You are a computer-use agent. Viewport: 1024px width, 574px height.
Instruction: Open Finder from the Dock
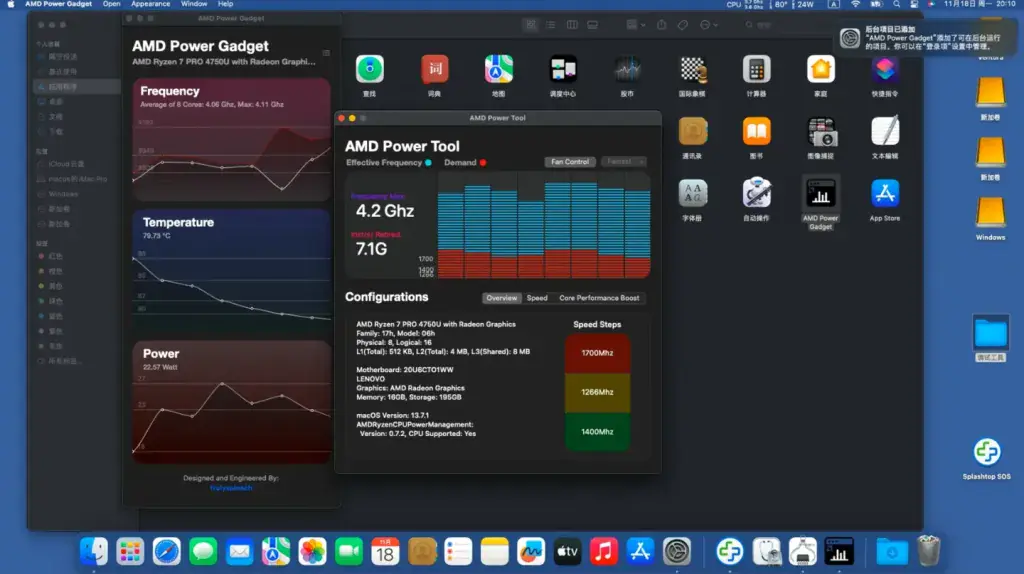(x=93, y=552)
